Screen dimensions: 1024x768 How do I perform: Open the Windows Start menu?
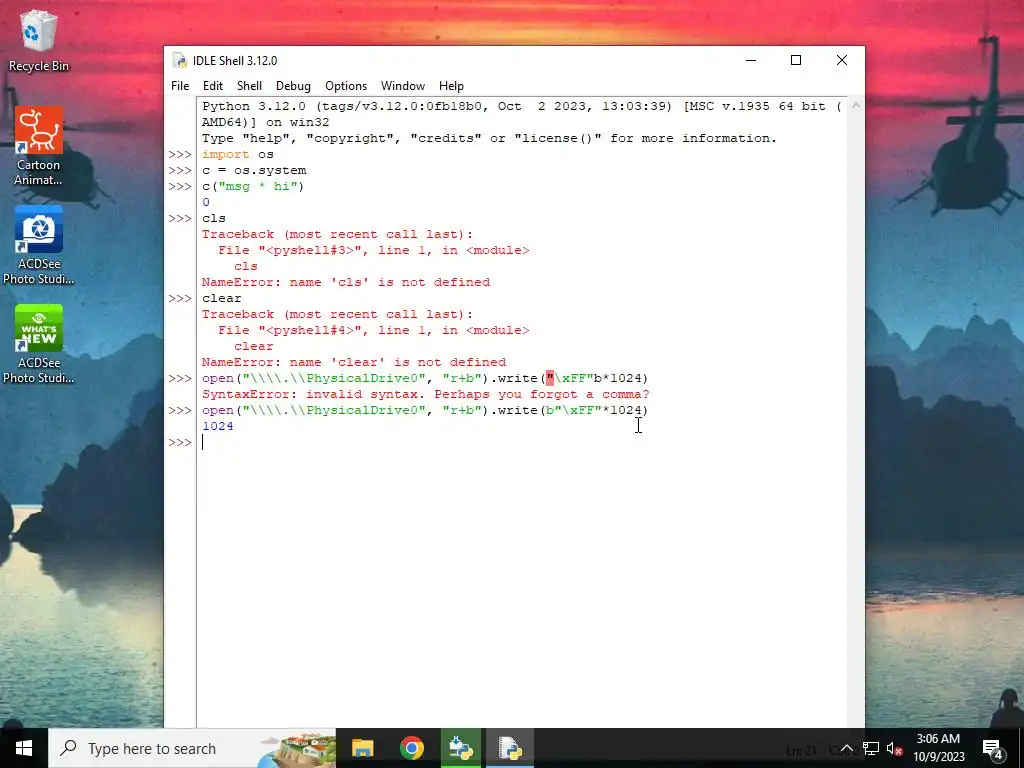pos(24,748)
